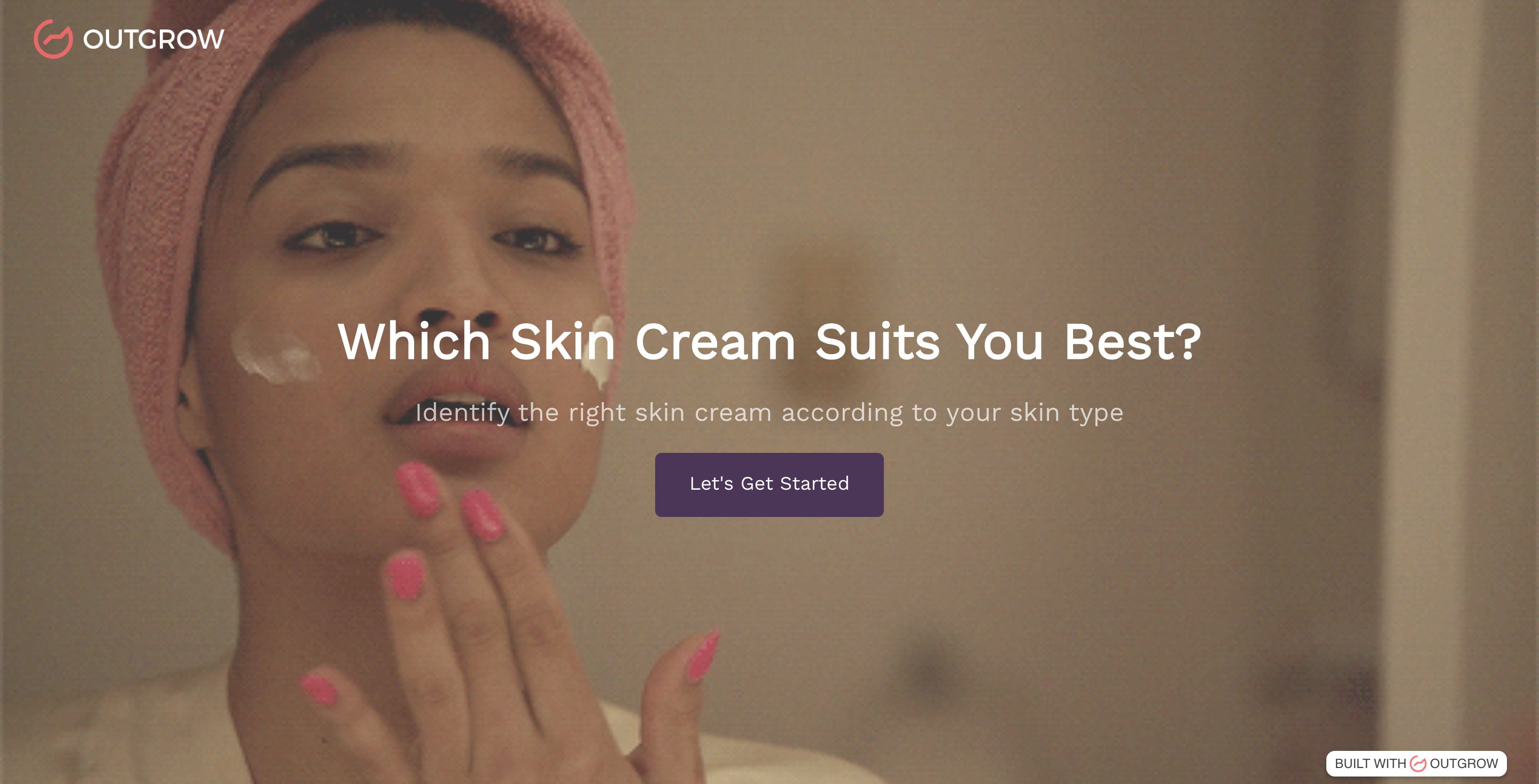The height and width of the screenshot is (784, 1539).
Task: Click the OUTGROW text in the bottom badge
Action: pyautogui.click(x=1464, y=764)
